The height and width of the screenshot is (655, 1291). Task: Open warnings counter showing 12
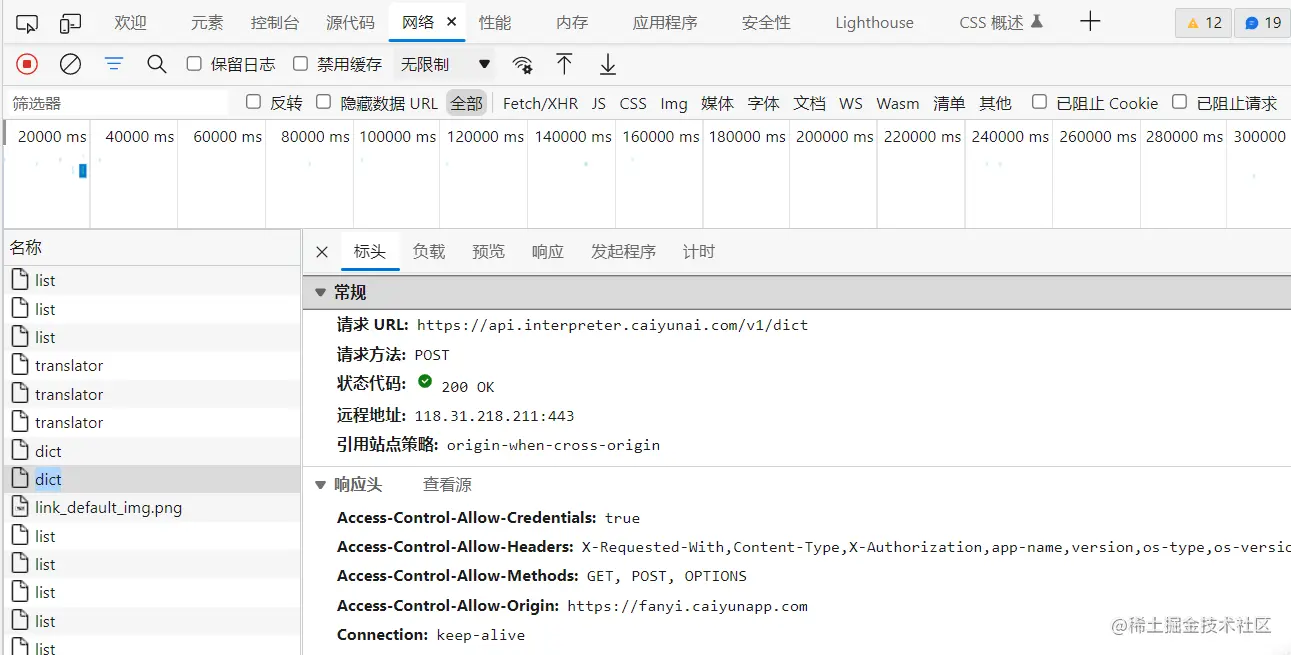[x=1203, y=22]
